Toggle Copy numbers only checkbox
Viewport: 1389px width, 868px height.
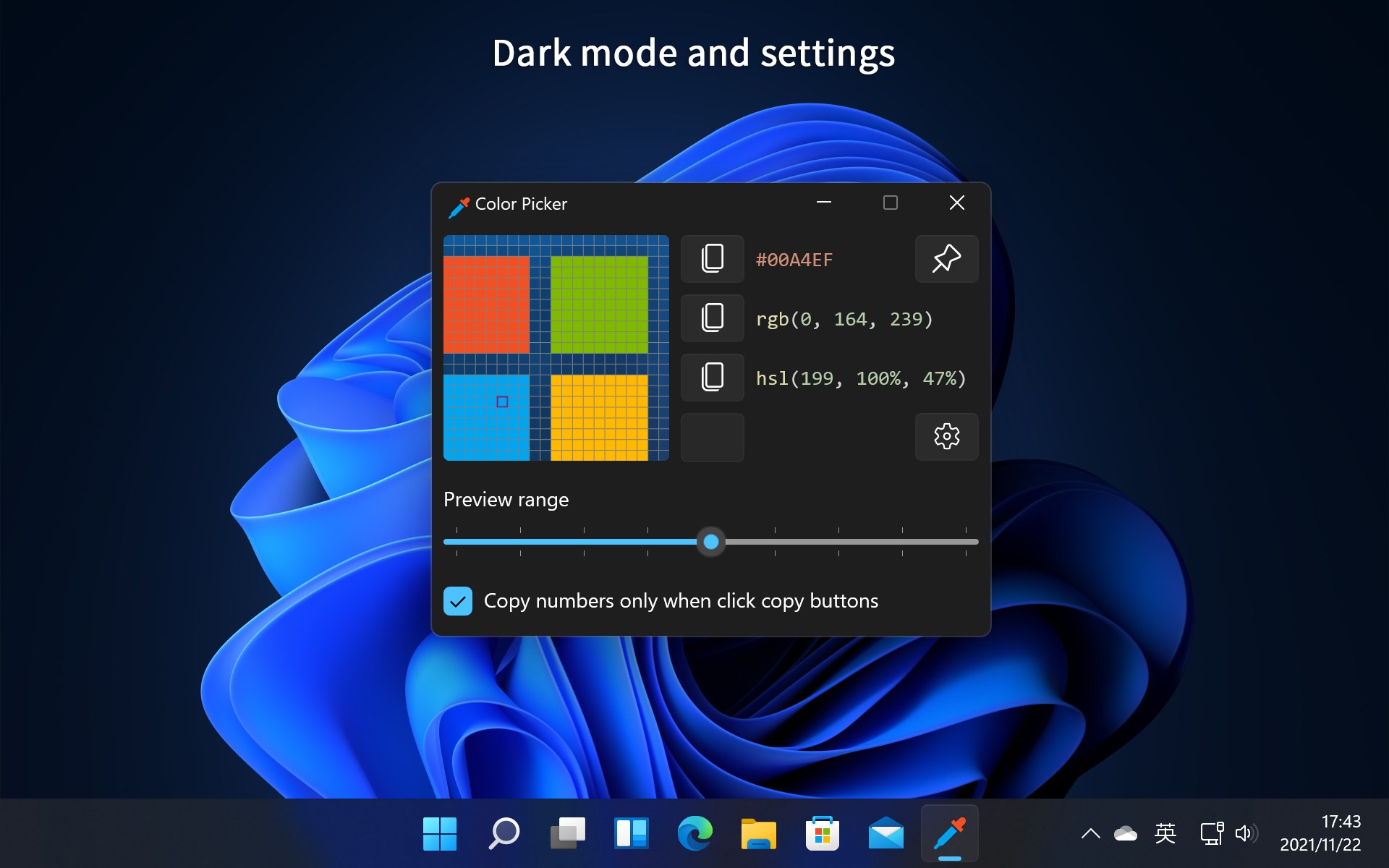point(457,600)
